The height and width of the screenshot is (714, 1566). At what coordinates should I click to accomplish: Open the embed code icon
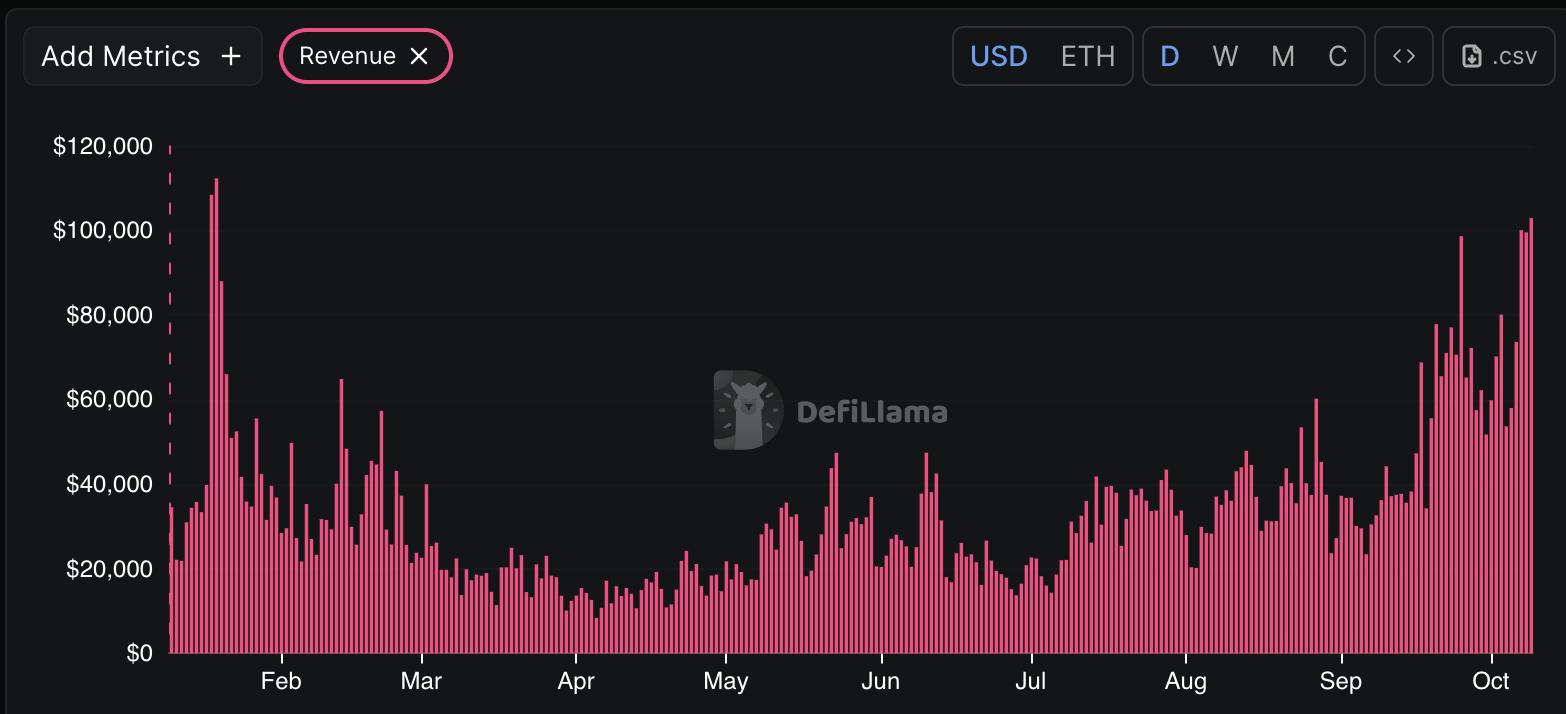click(1404, 56)
